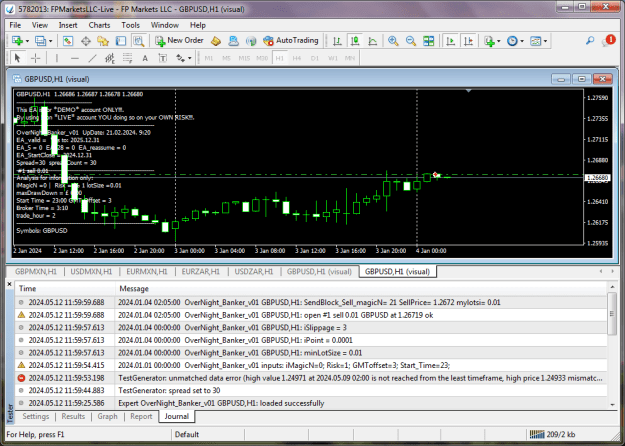Select the M15 timeframe button
Screen dimensions: 625x446
244,58
